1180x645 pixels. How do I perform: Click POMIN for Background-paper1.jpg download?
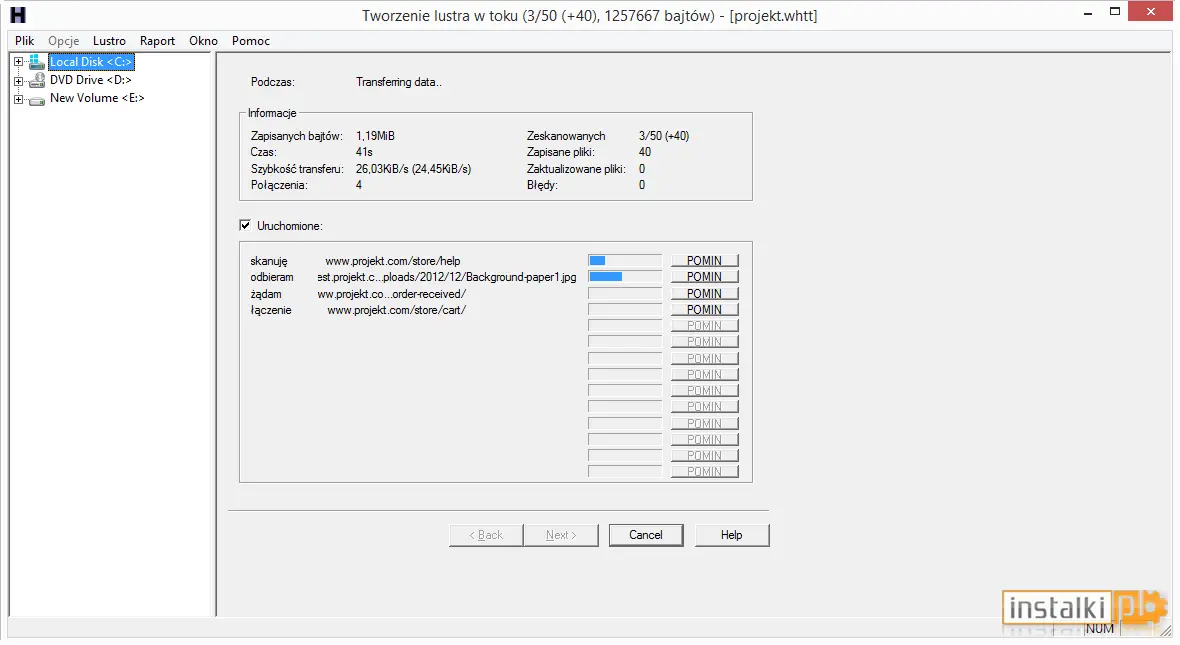coord(704,277)
